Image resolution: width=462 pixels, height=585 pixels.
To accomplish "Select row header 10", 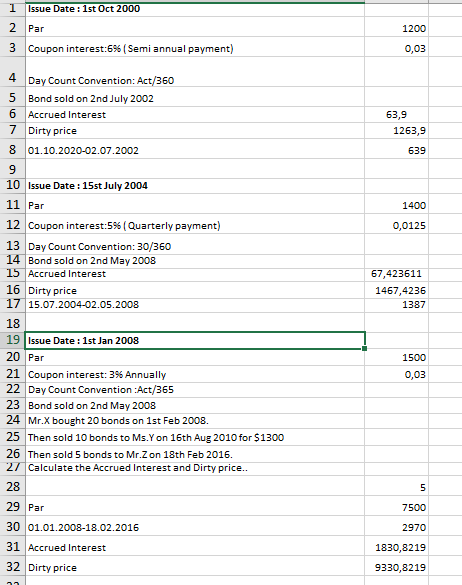I will [13, 186].
